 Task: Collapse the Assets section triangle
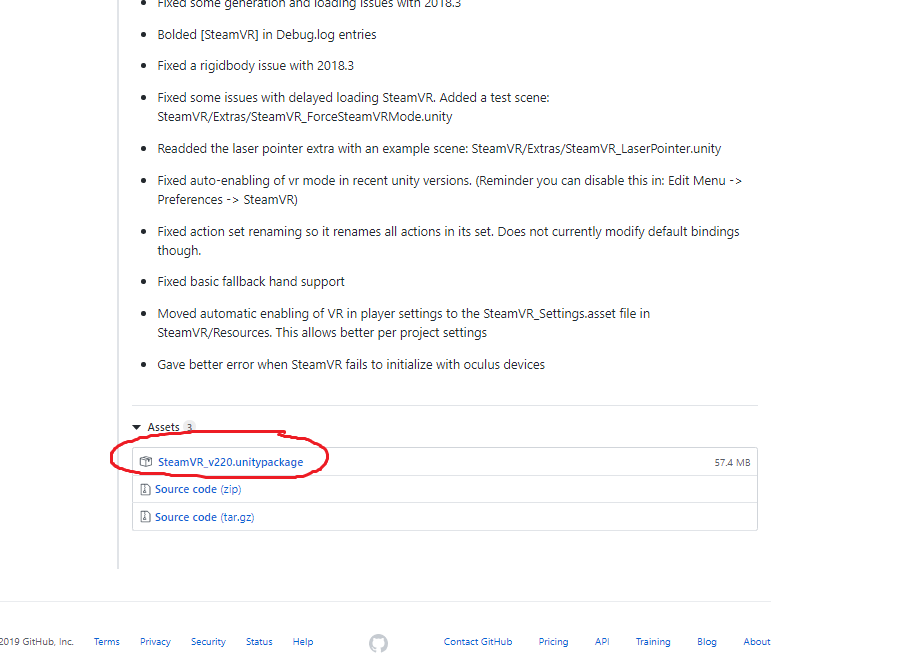coord(136,427)
